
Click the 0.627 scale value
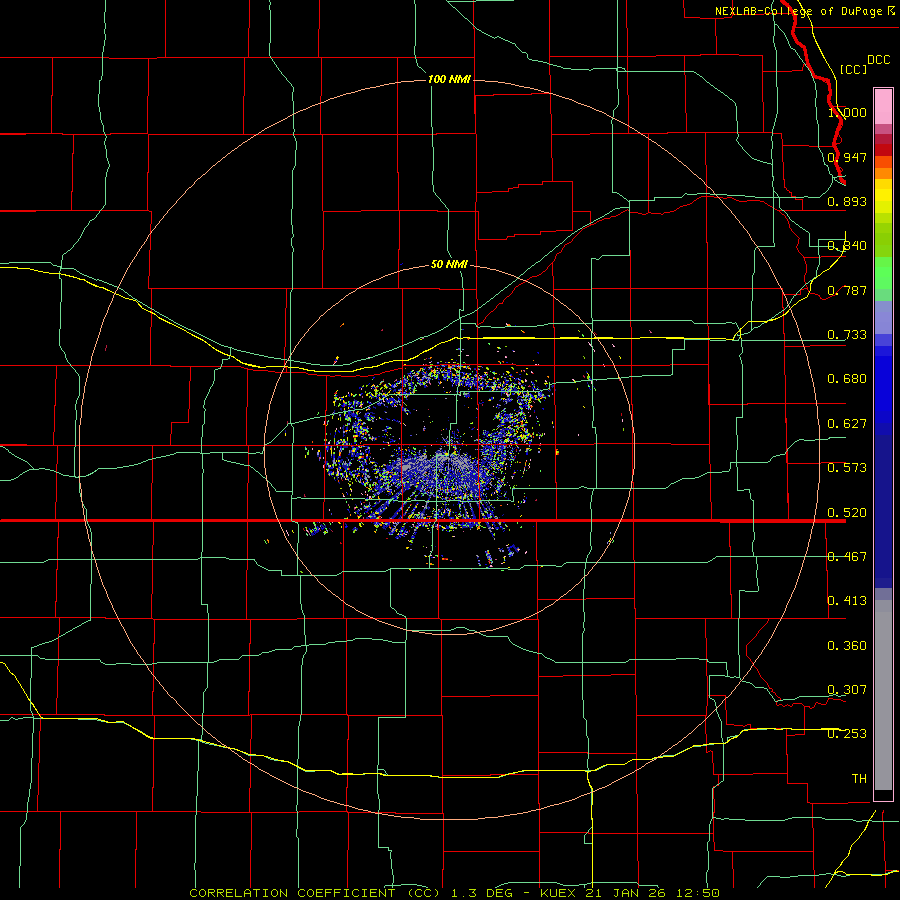coord(847,424)
